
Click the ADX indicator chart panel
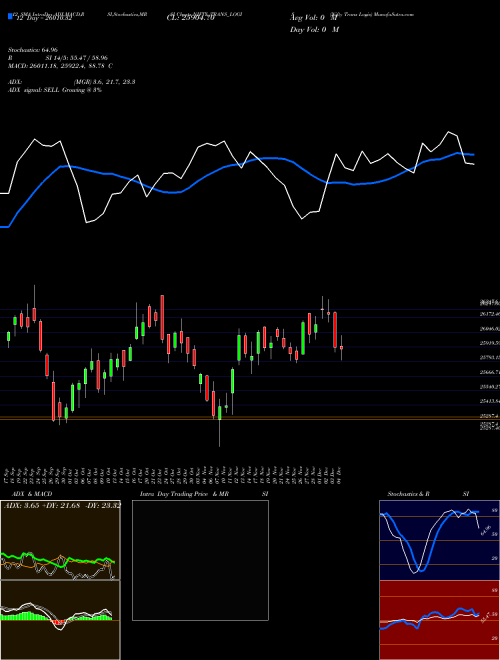[x=60, y=540]
